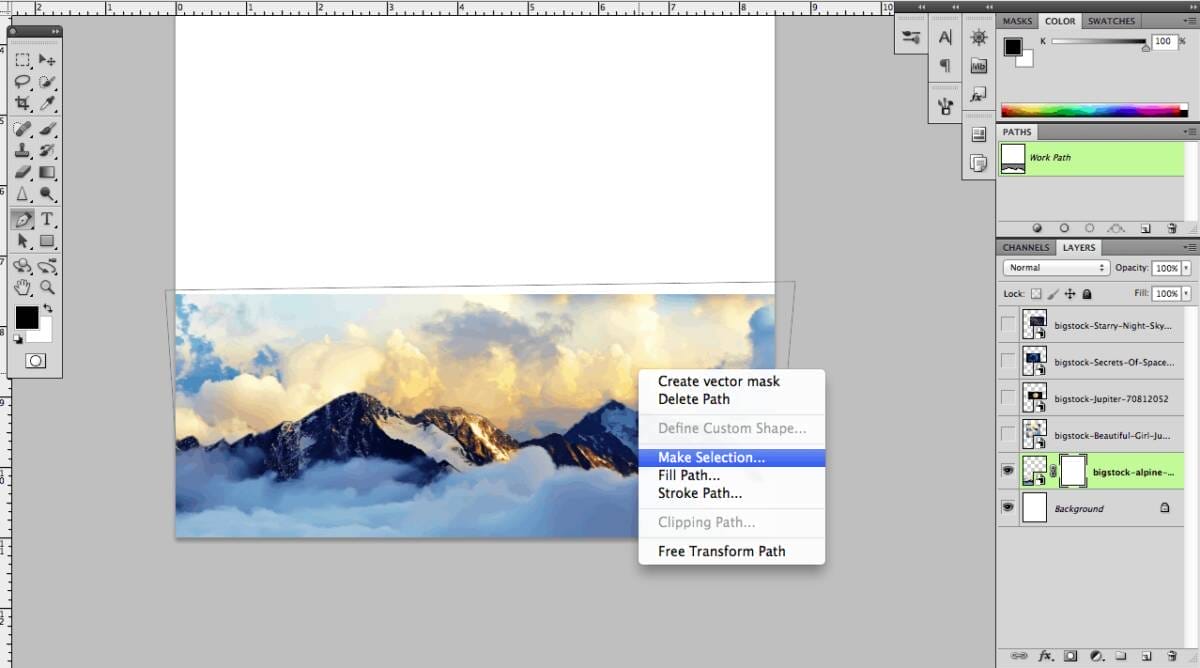This screenshot has width=1200, height=668.
Task: Select the Clone Stamp tool
Action: coord(22,151)
